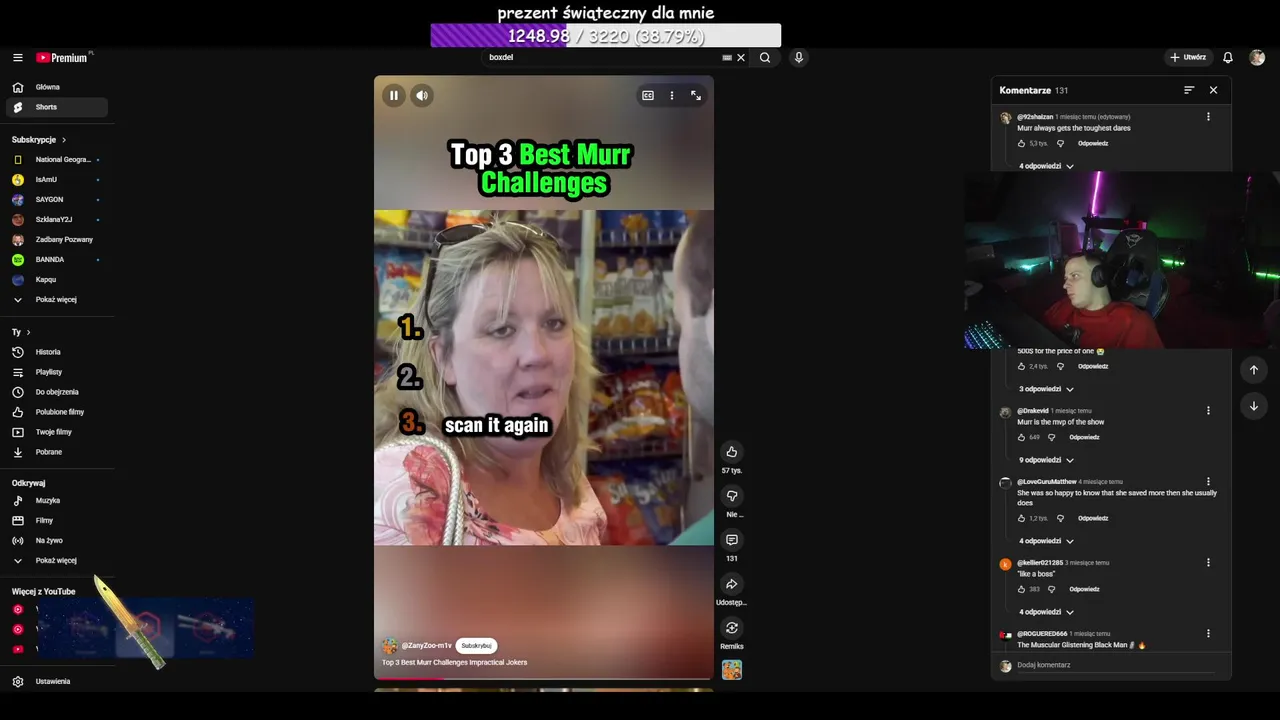Open Do obejrzenia watch later
This screenshot has height=720, width=1280.
click(x=57, y=392)
